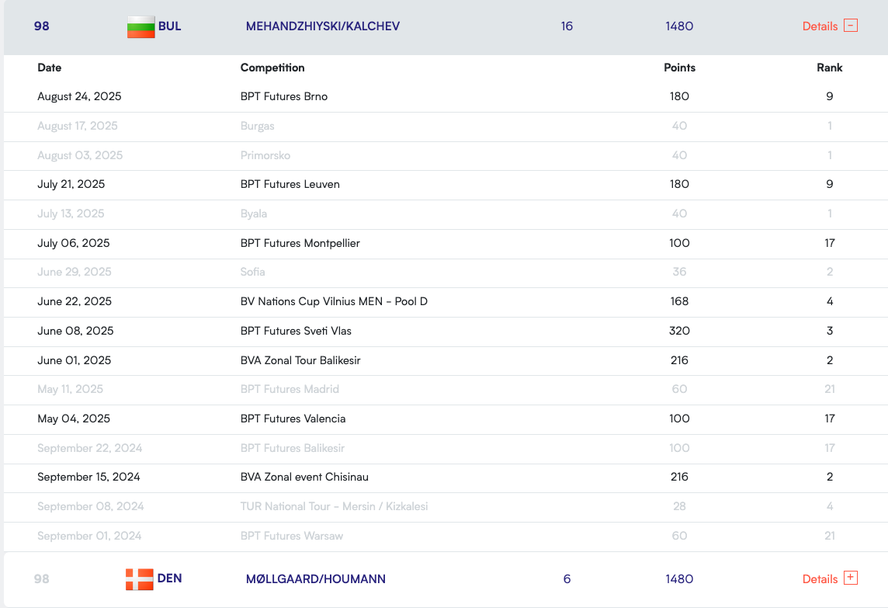
Task: Select BVA Zonal event Chisinau row
Action: click(x=304, y=477)
